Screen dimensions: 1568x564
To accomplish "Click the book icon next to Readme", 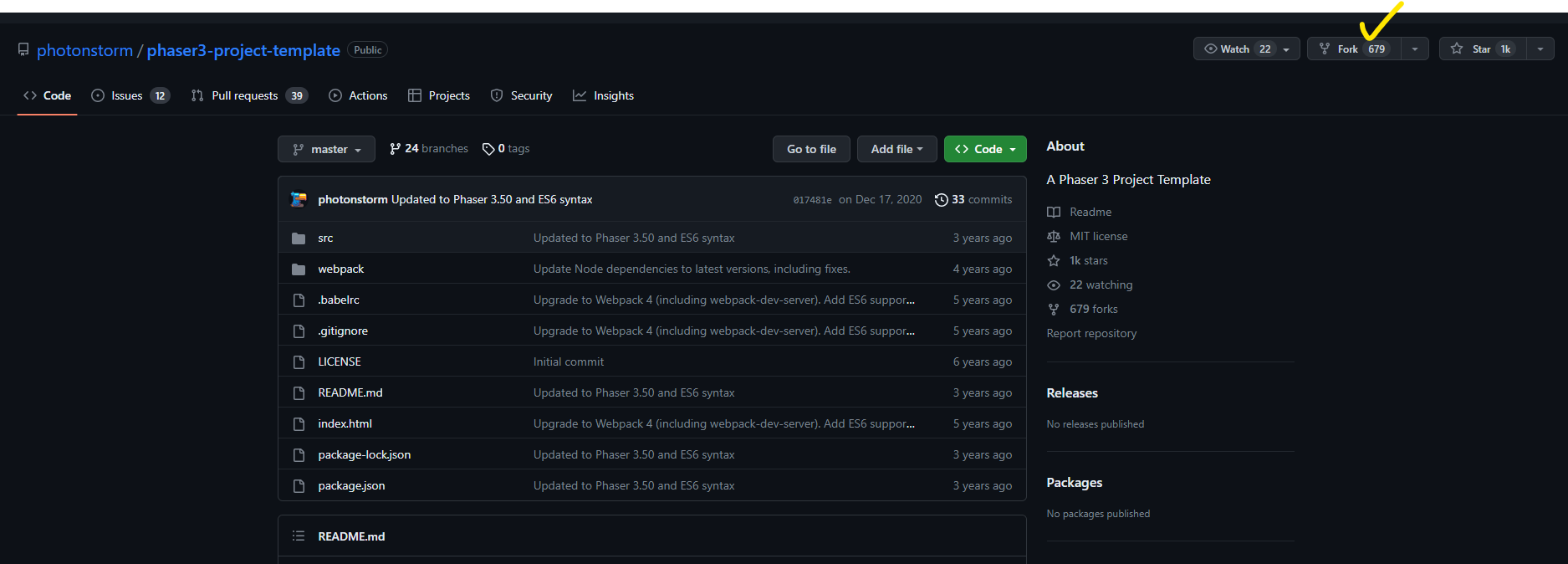I will click(x=1054, y=213).
